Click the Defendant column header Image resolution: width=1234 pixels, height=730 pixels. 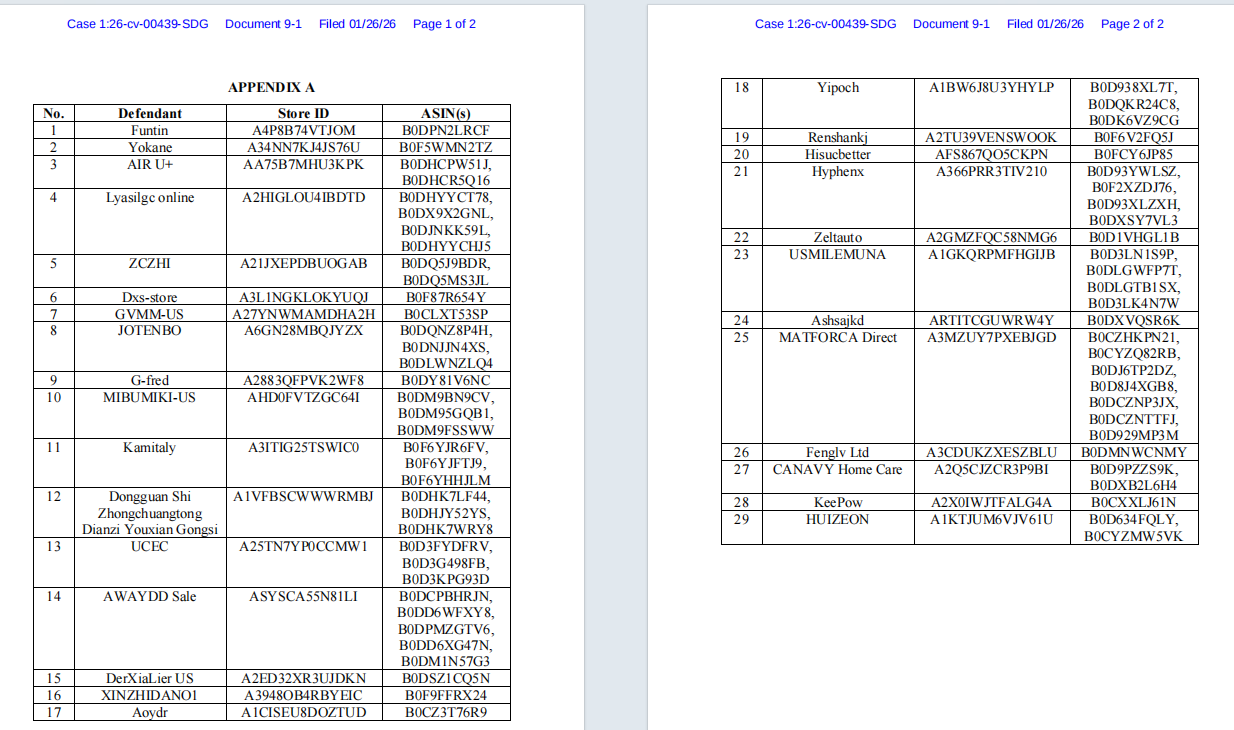point(150,113)
